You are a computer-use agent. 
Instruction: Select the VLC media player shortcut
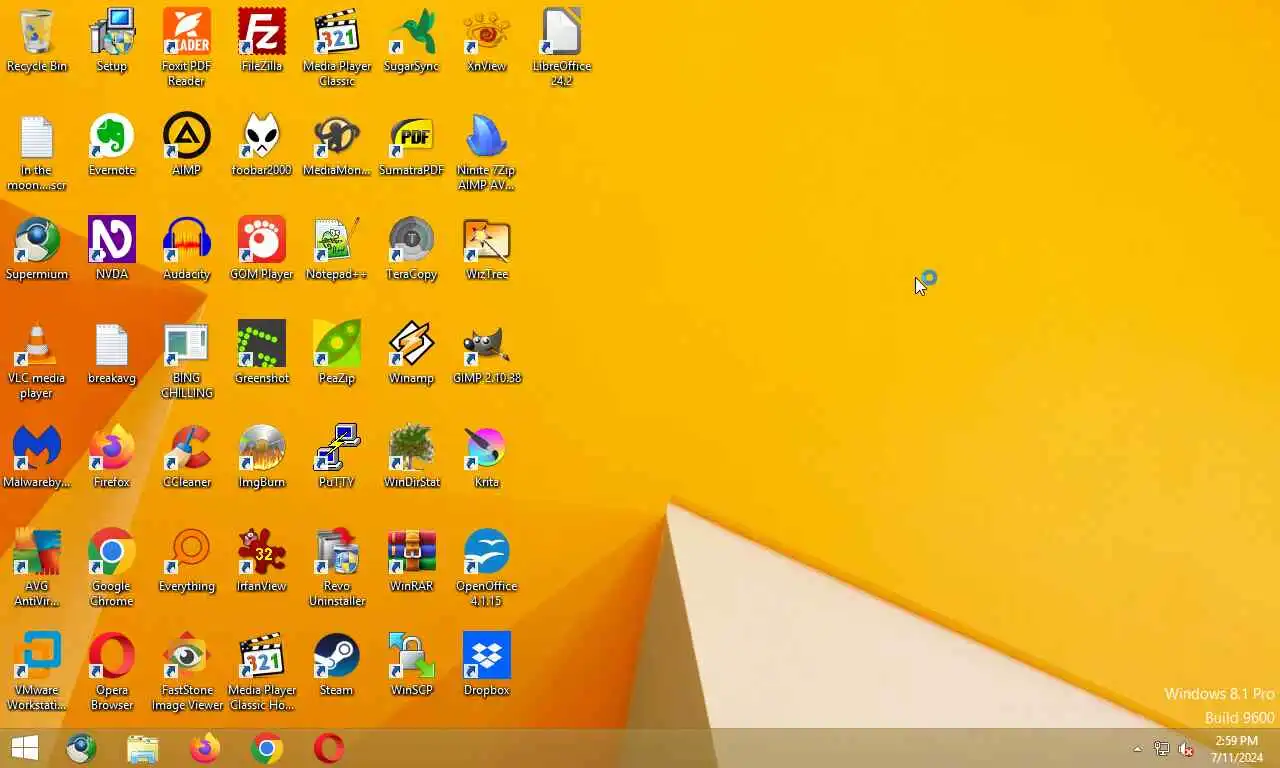37,360
